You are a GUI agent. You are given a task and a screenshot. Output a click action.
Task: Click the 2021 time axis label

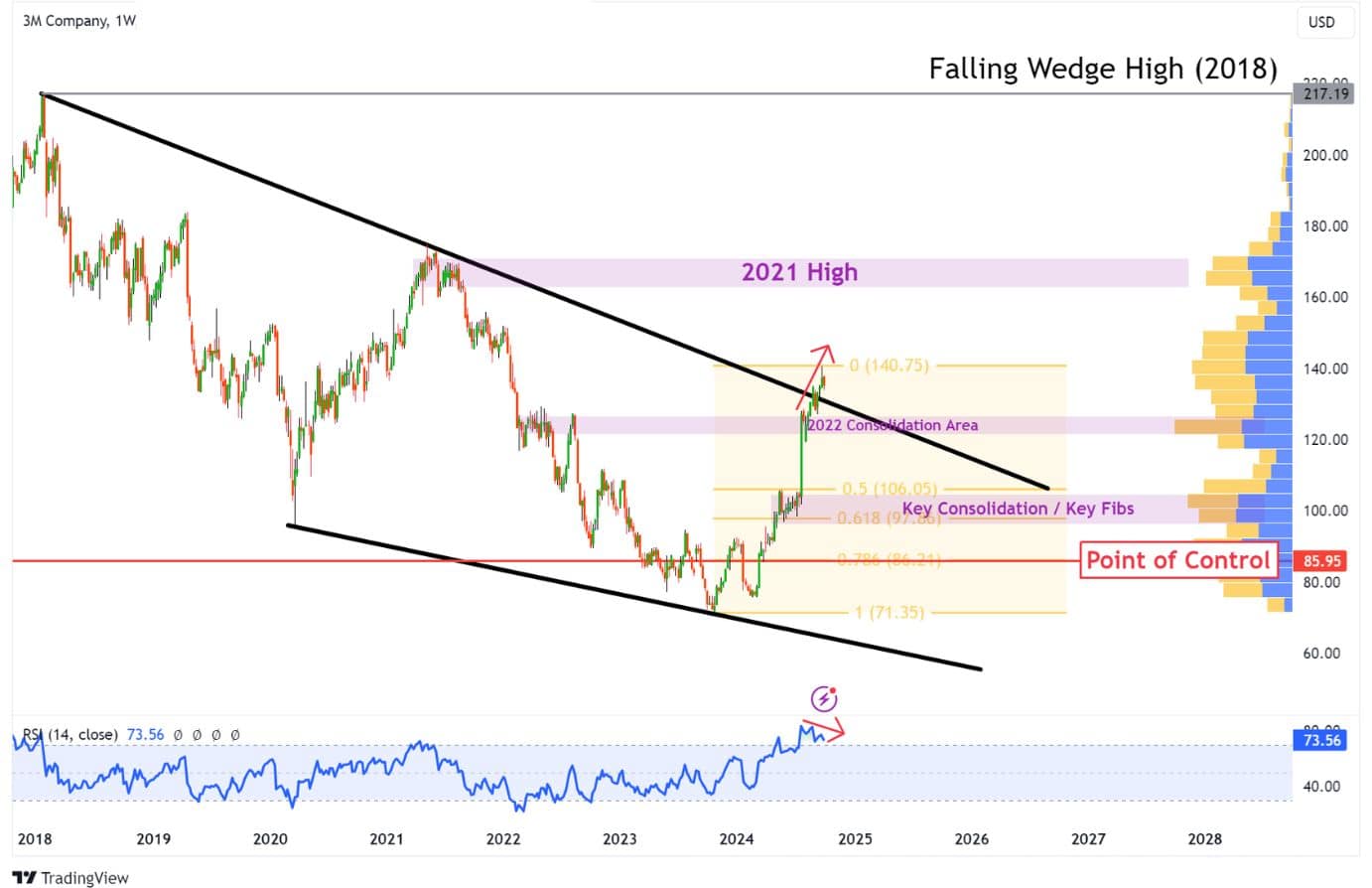(x=386, y=838)
